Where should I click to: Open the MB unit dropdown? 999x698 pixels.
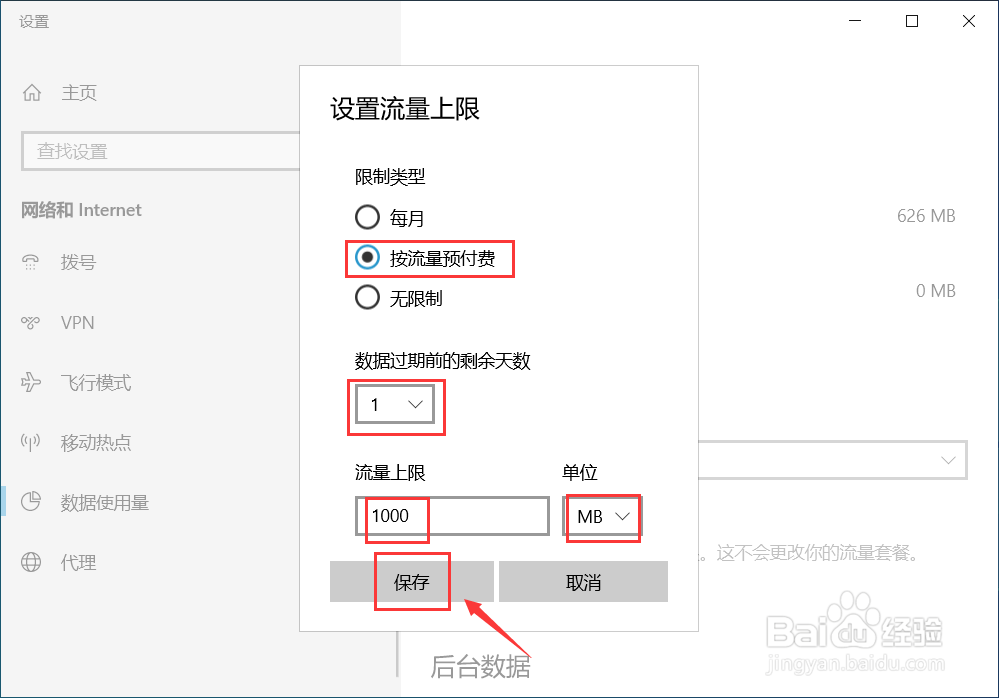pos(603,516)
